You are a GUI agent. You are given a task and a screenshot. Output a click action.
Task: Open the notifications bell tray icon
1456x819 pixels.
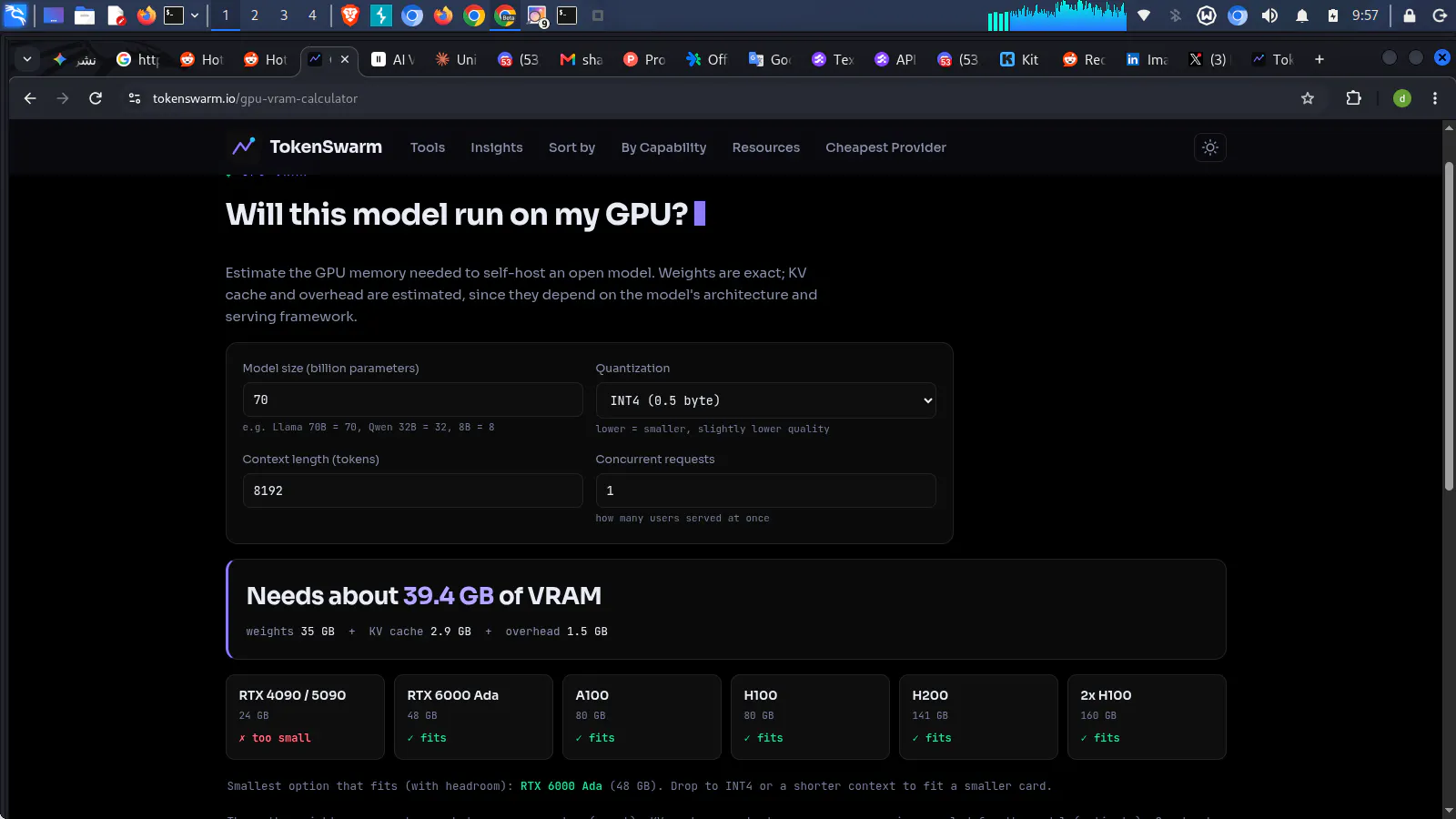pos(1302,15)
